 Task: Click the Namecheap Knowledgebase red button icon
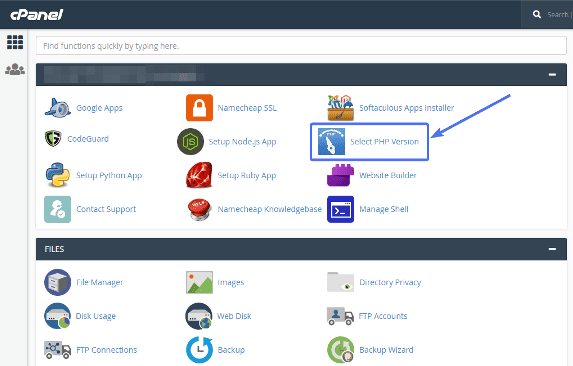[199, 209]
